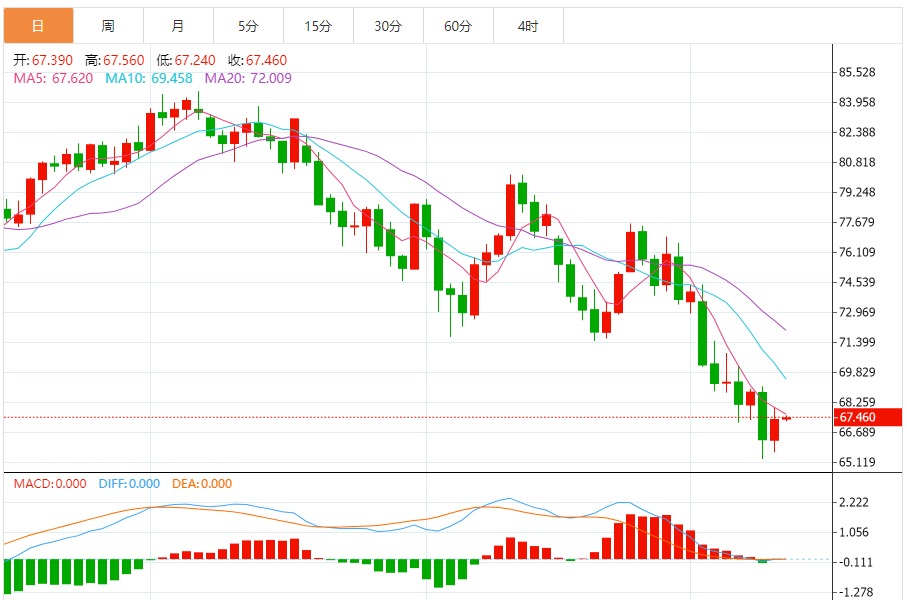Click the MA10: 69.458 indicator label
Viewport: 907px width, 600px height.
click(x=149, y=78)
